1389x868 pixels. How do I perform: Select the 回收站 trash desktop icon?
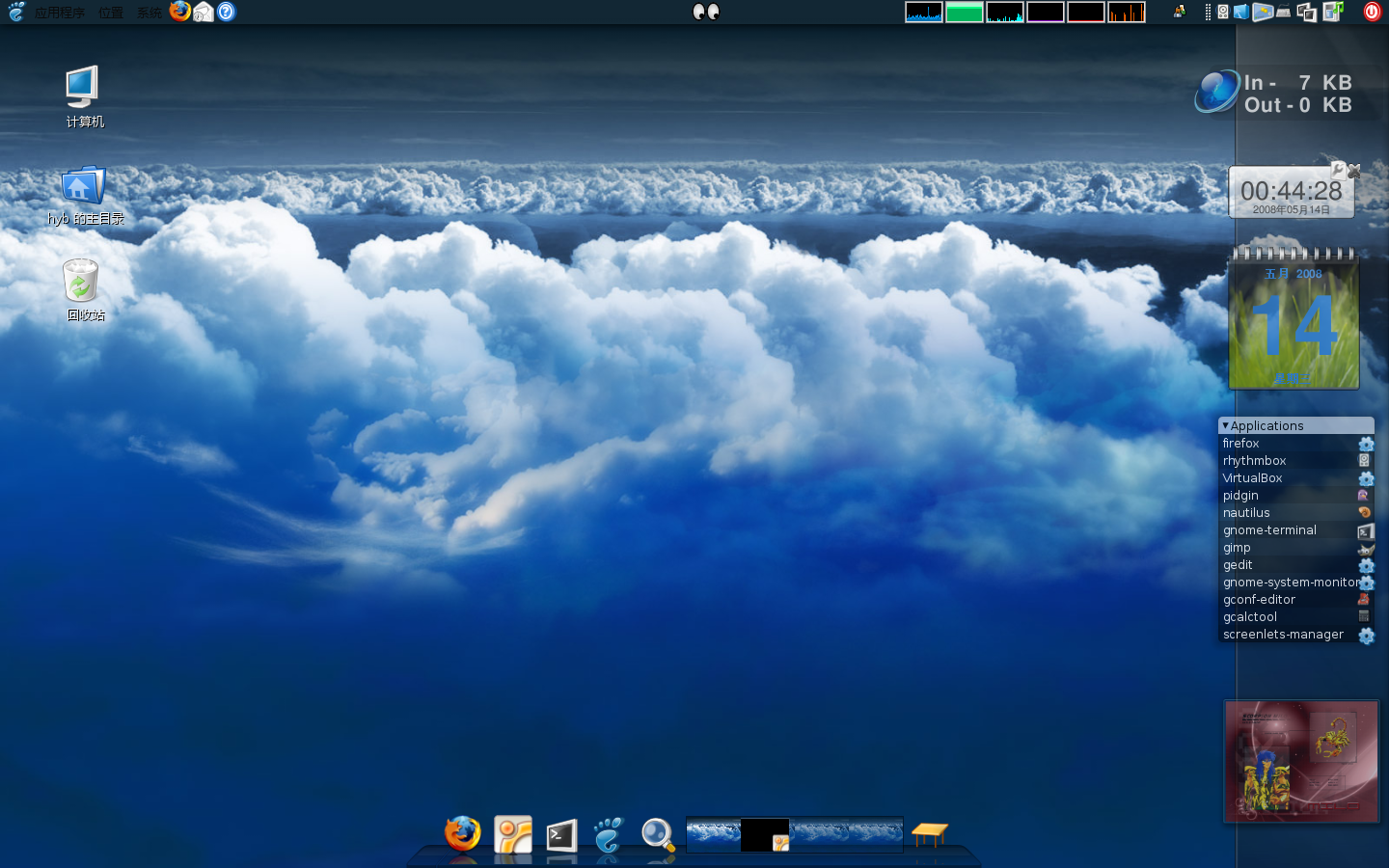84,289
